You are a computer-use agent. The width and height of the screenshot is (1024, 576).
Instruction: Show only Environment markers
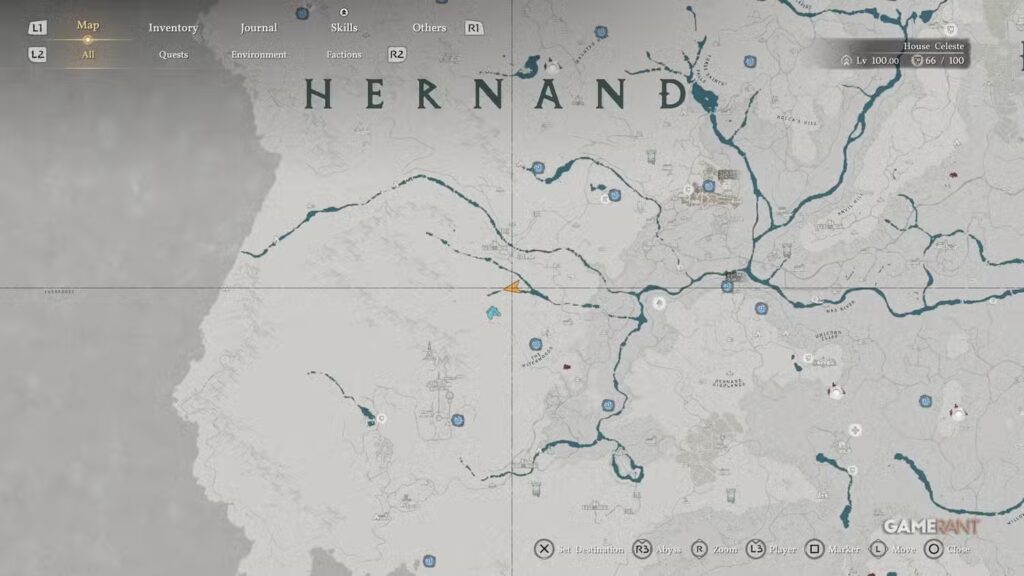click(258, 55)
